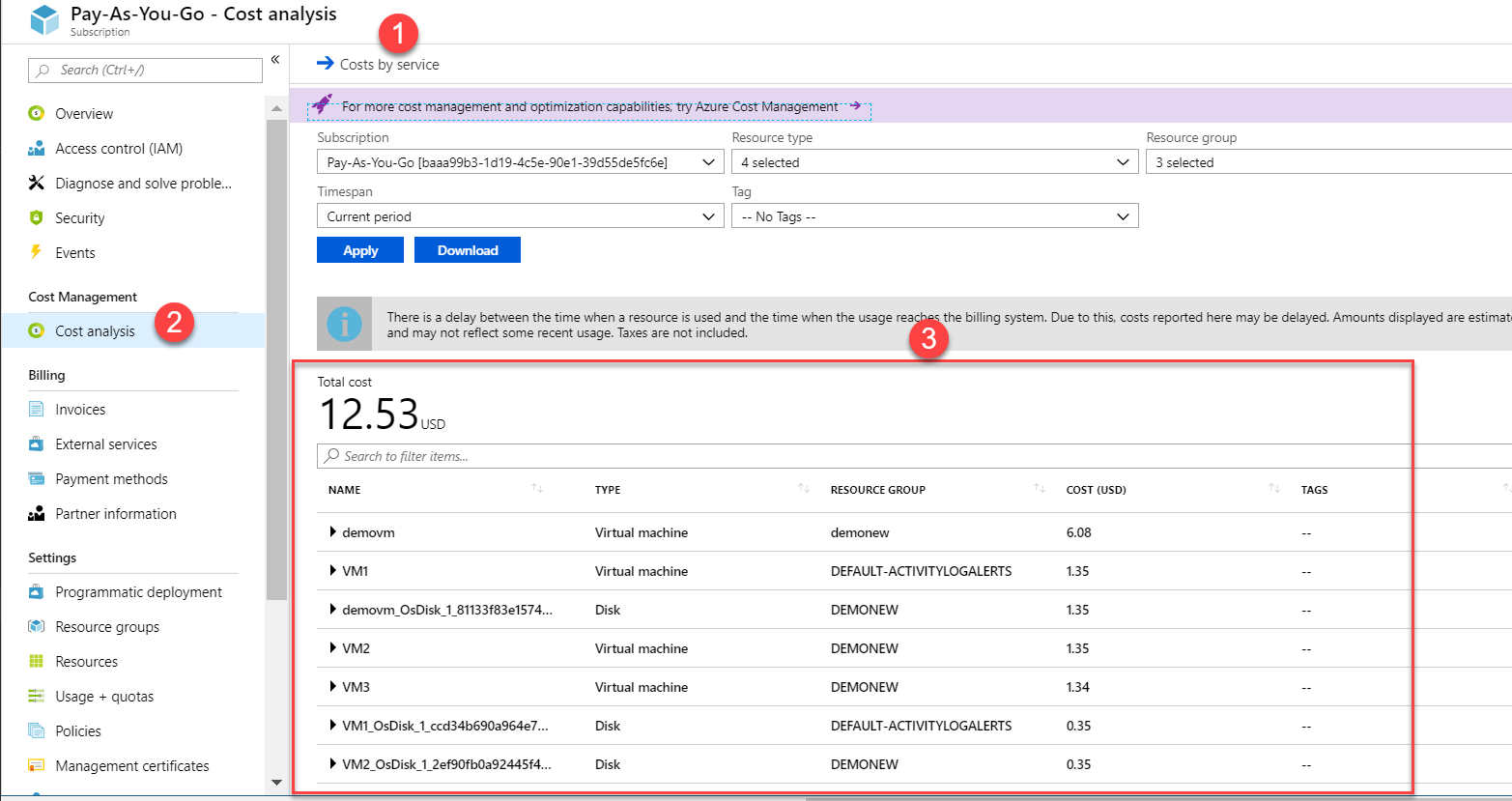The width and height of the screenshot is (1512, 801).
Task: Expand the demovm_OsDisk row
Action: click(332, 610)
